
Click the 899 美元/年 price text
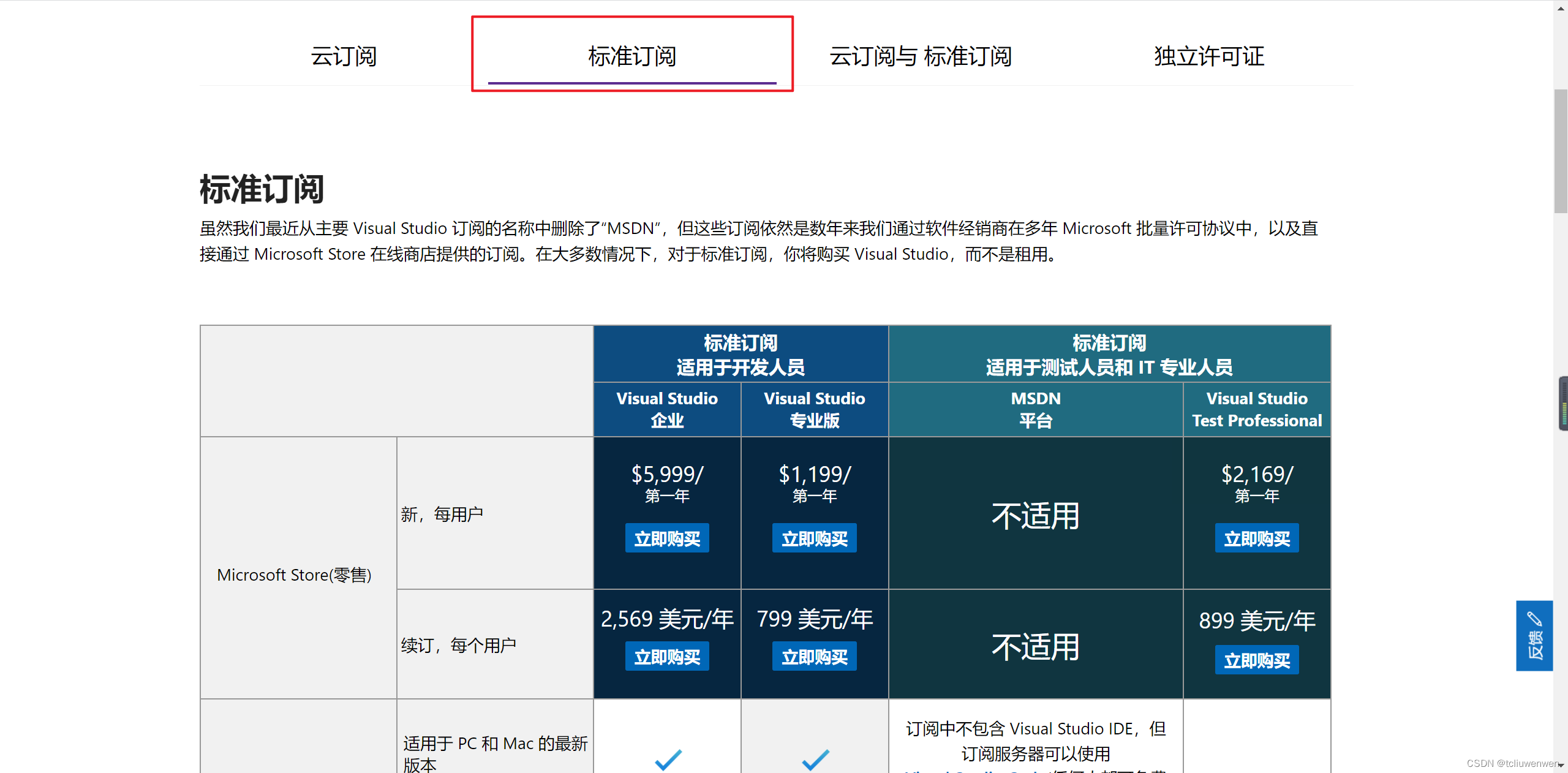(1257, 621)
